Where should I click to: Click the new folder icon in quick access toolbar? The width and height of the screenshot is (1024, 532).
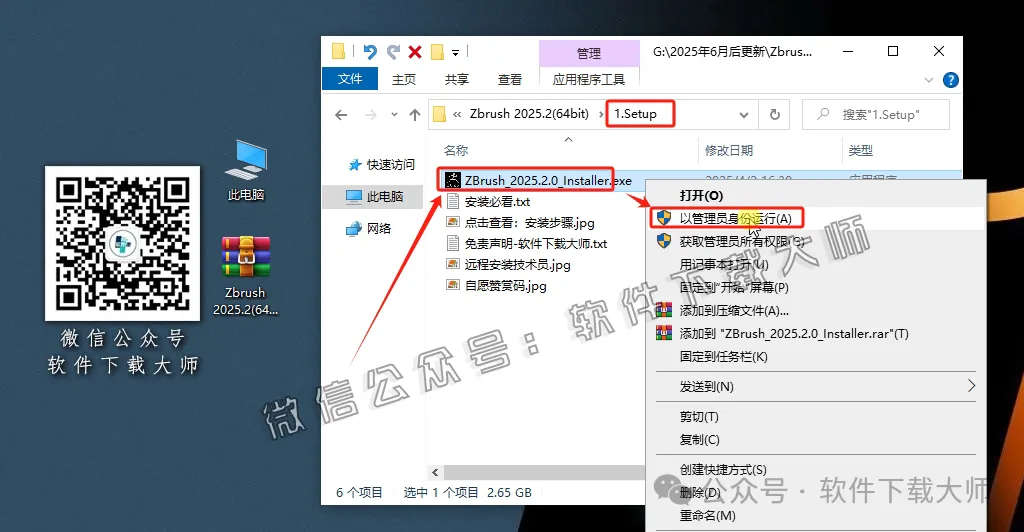pyautogui.click(x=438, y=52)
